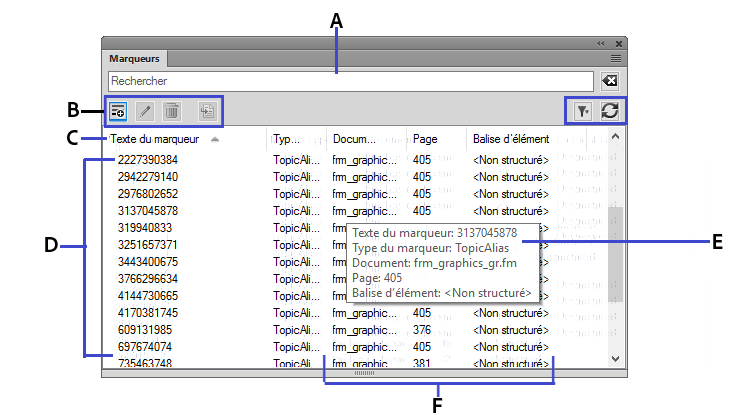Close the Marqueurs panel
Image resolution: width=729 pixels, height=415 pixels.
[x=618, y=44]
